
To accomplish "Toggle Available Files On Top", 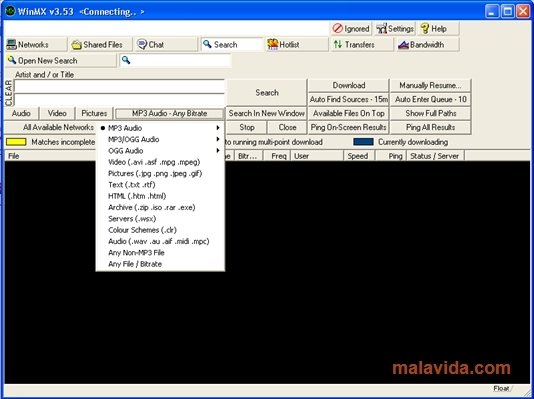I will (x=348, y=113).
